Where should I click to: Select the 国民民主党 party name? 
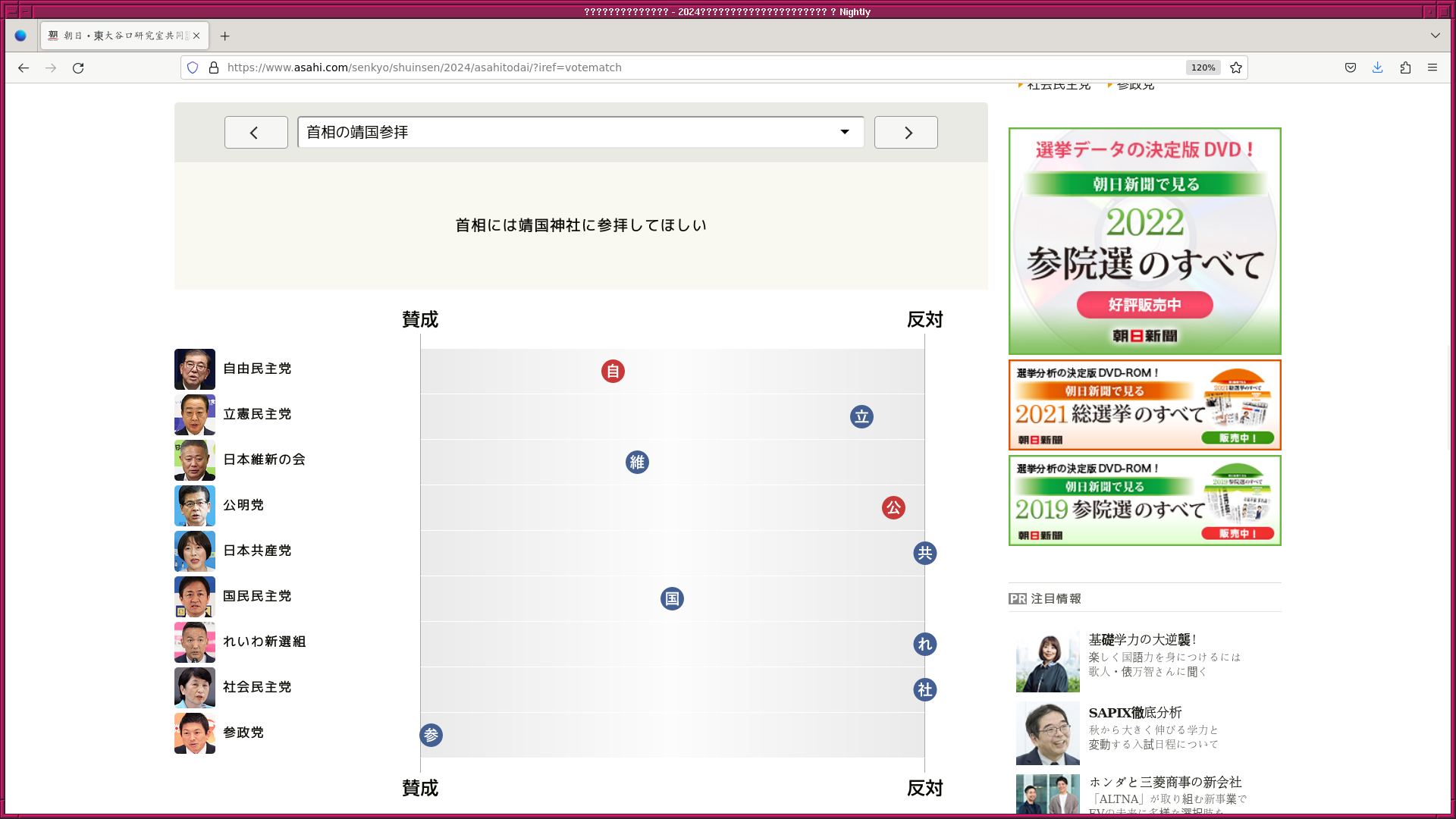pyautogui.click(x=257, y=596)
